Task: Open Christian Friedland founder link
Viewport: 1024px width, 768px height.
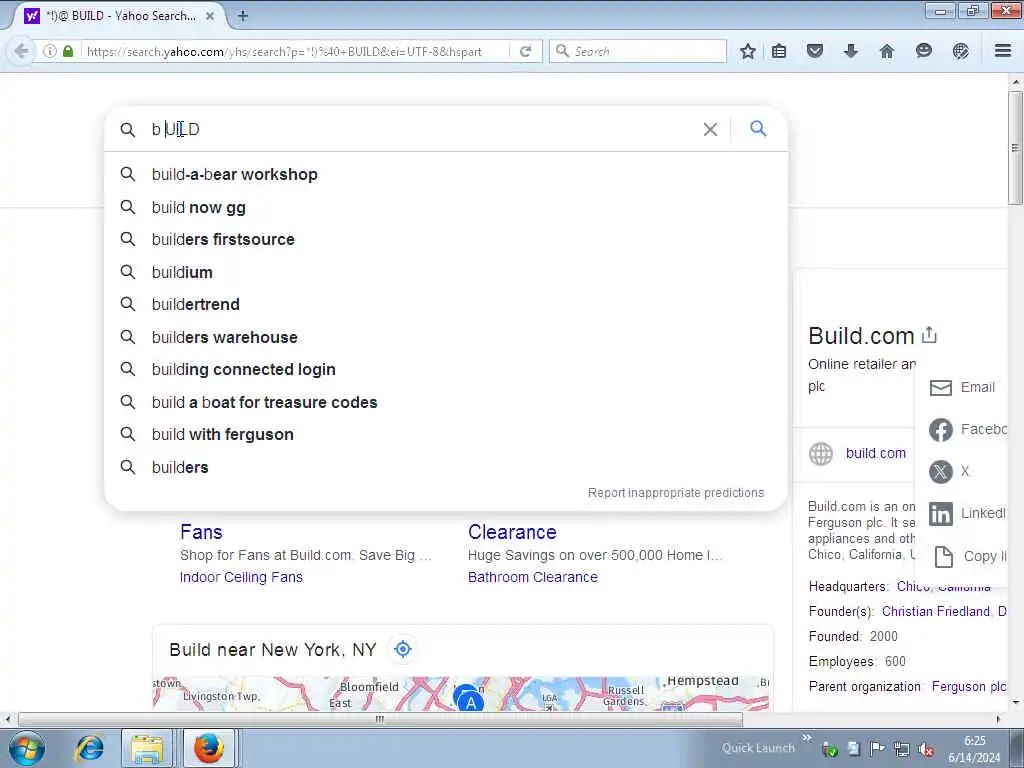Action: (936, 611)
